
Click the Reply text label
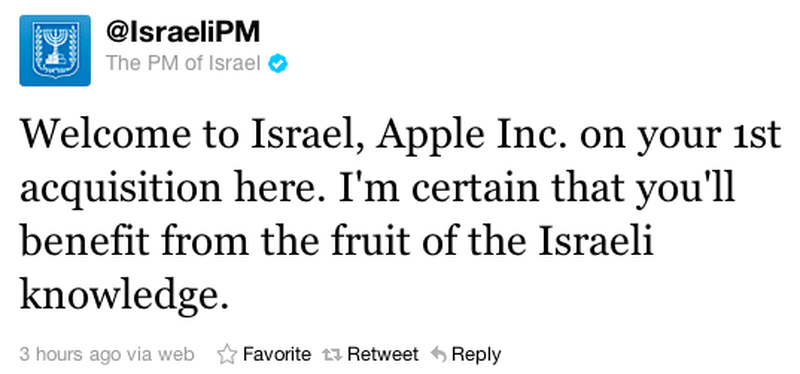click(477, 355)
